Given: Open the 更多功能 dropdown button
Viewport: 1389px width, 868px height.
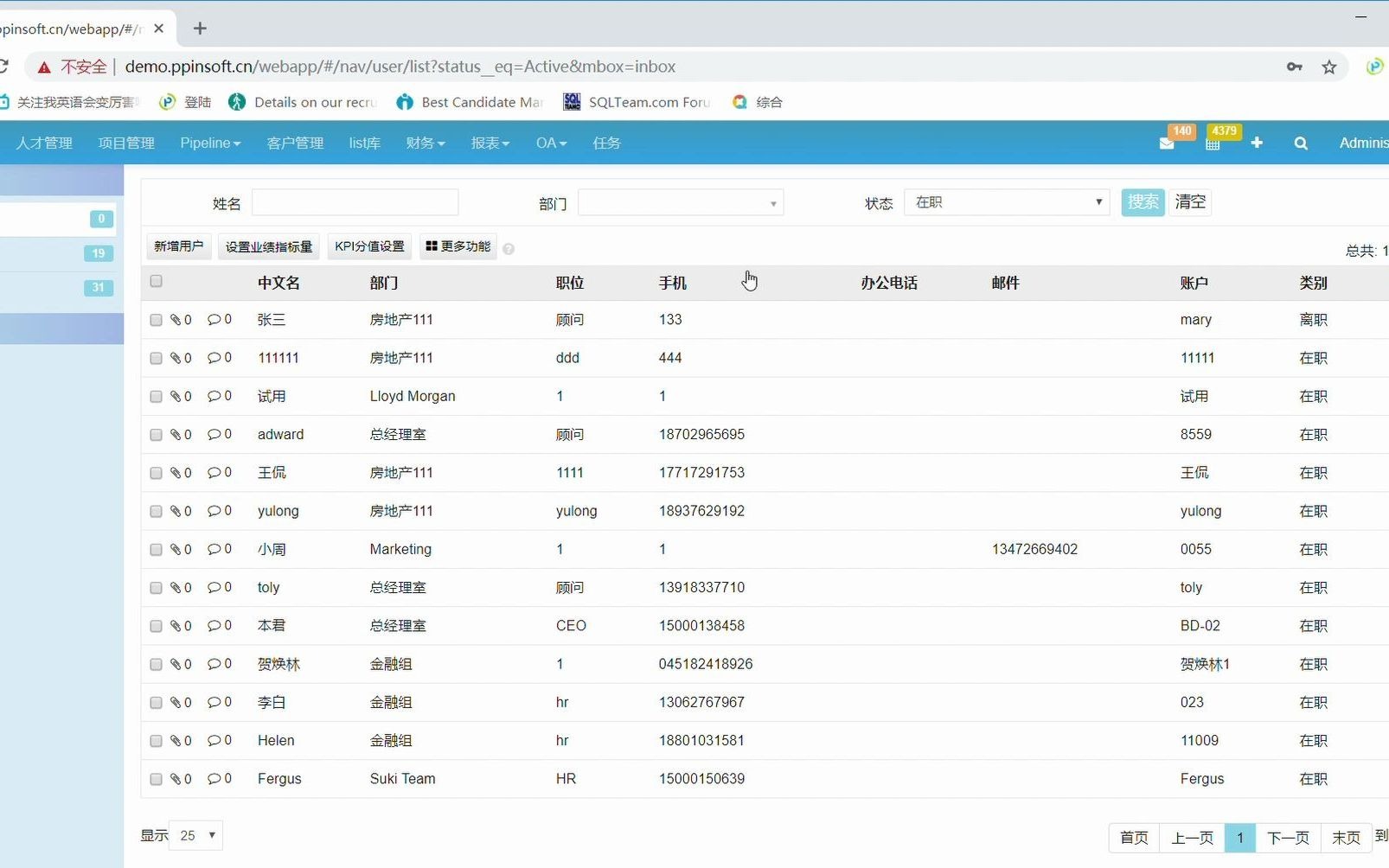Looking at the screenshot, I should tap(458, 246).
